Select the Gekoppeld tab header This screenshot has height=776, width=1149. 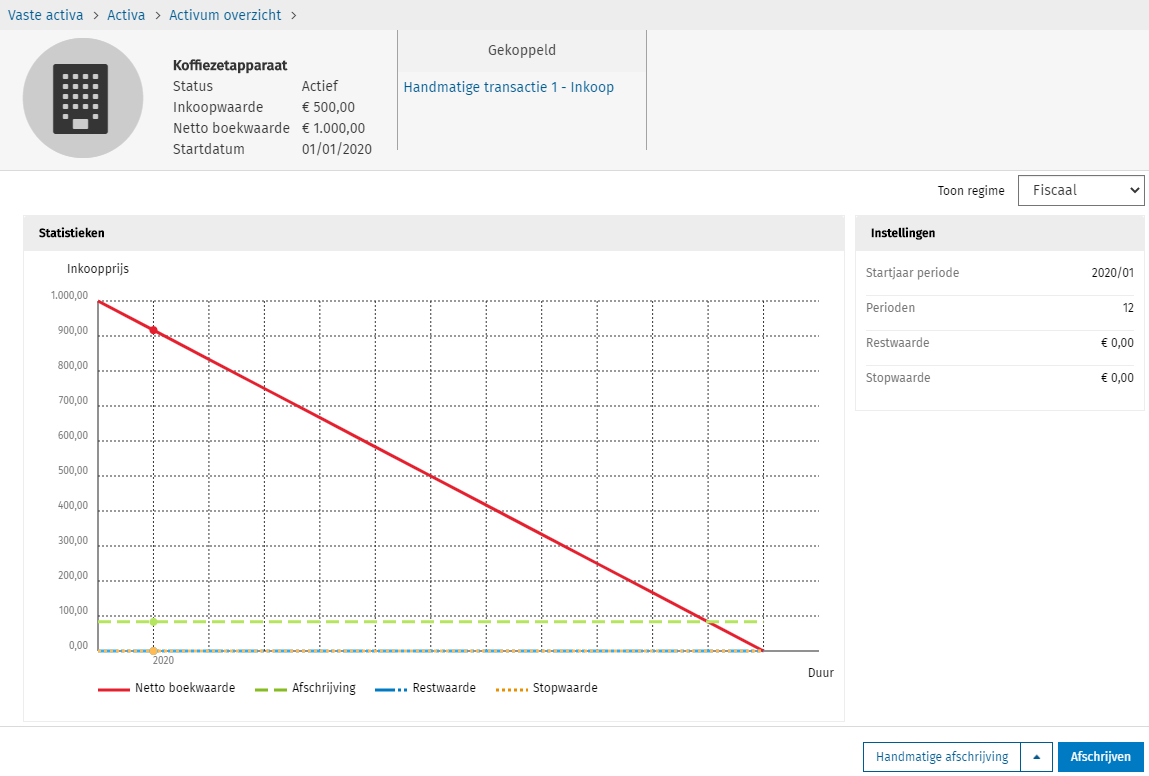click(521, 50)
